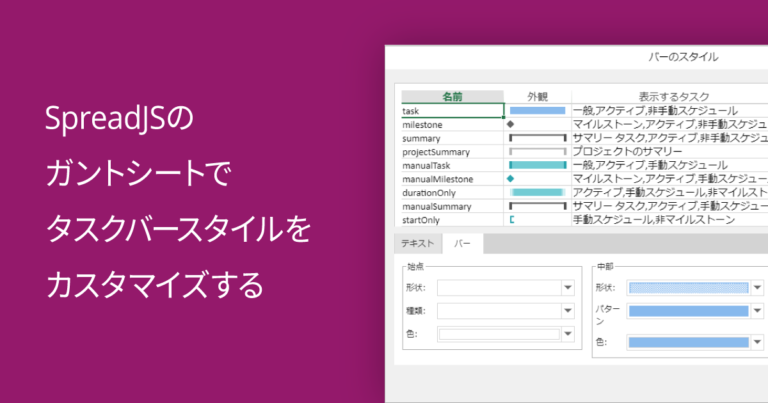
Task: Click the blue 中部 色 color swatch
Action: (689, 342)
